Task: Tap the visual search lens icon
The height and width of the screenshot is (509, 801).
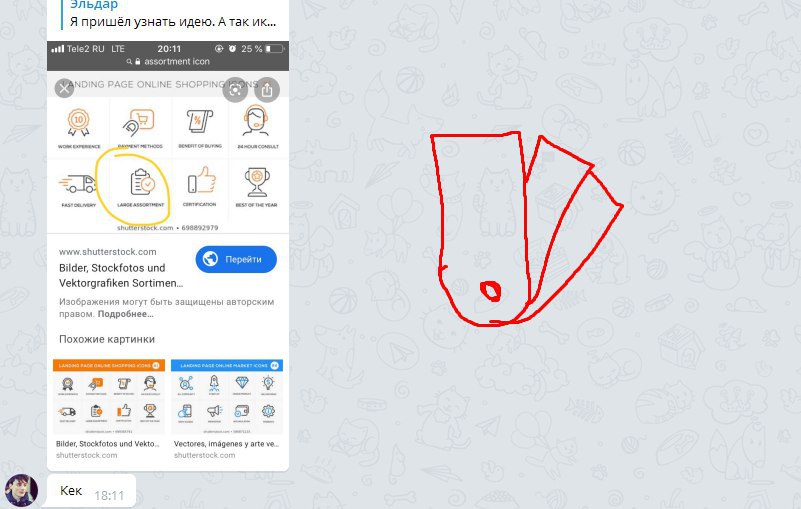Action: 235,90
